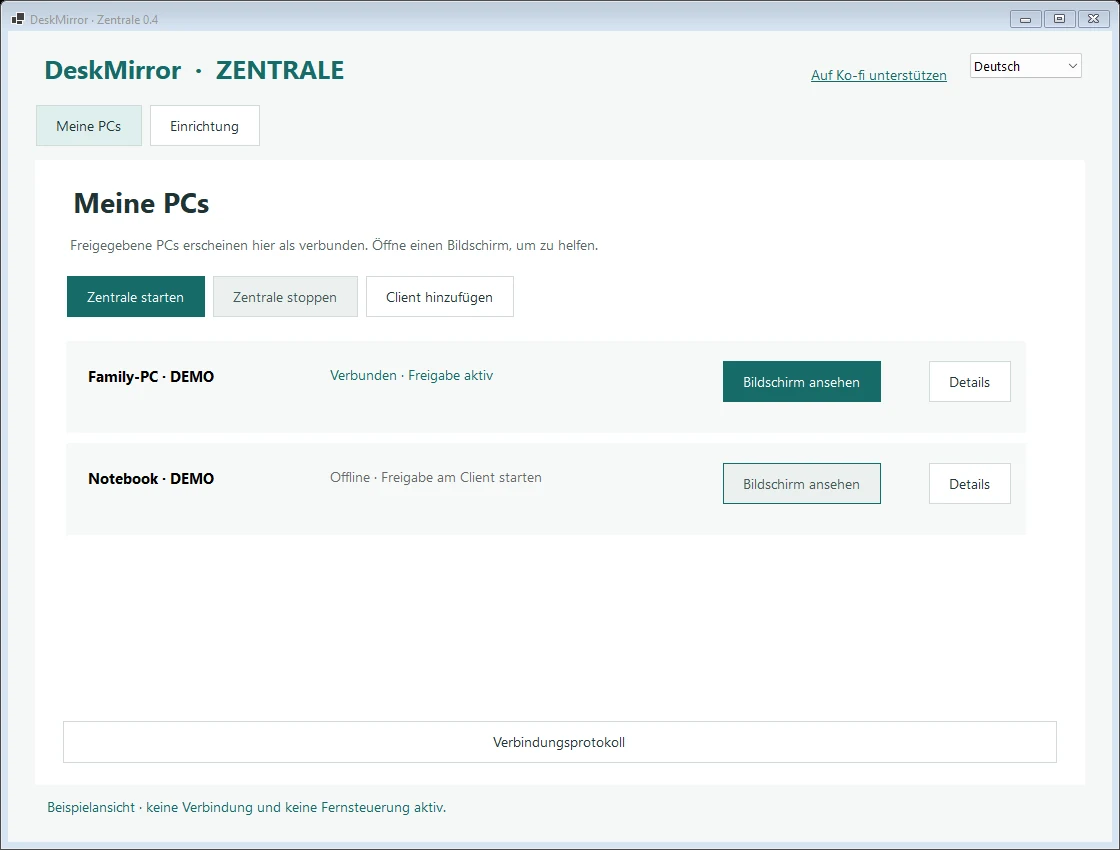Open Details for Family-PC
The image size is (1120, 850).
pyautogui.click(x=969, y=381)
